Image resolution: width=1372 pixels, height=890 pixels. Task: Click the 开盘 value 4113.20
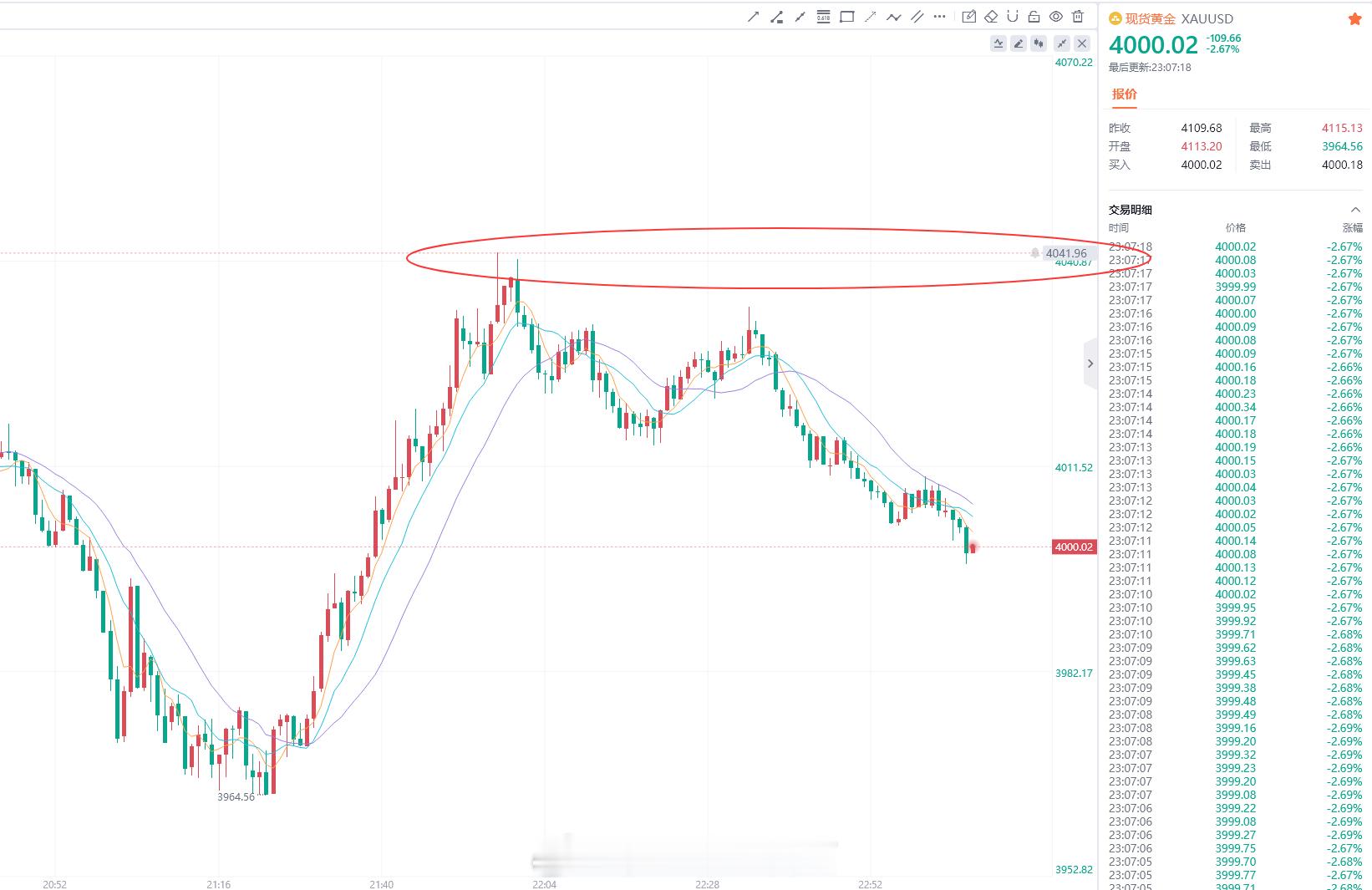[x=1201, y=146]
